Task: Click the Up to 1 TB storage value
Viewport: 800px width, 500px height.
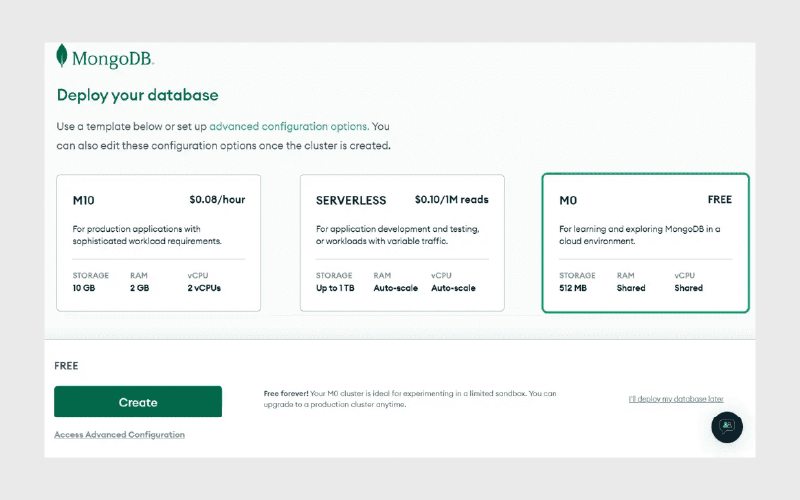Action: tap(335, 288)
